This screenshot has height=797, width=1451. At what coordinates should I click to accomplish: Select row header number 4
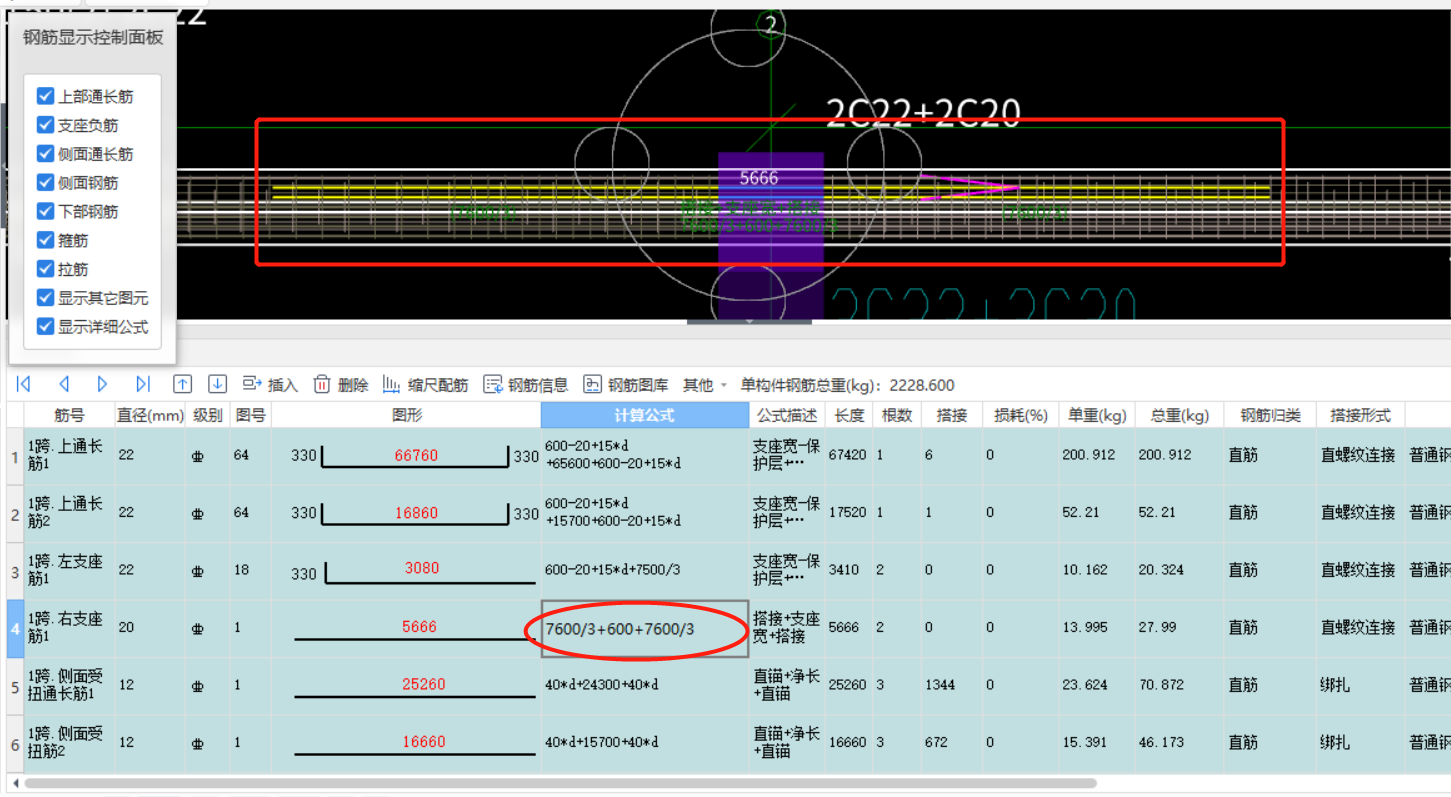point(15,628)
